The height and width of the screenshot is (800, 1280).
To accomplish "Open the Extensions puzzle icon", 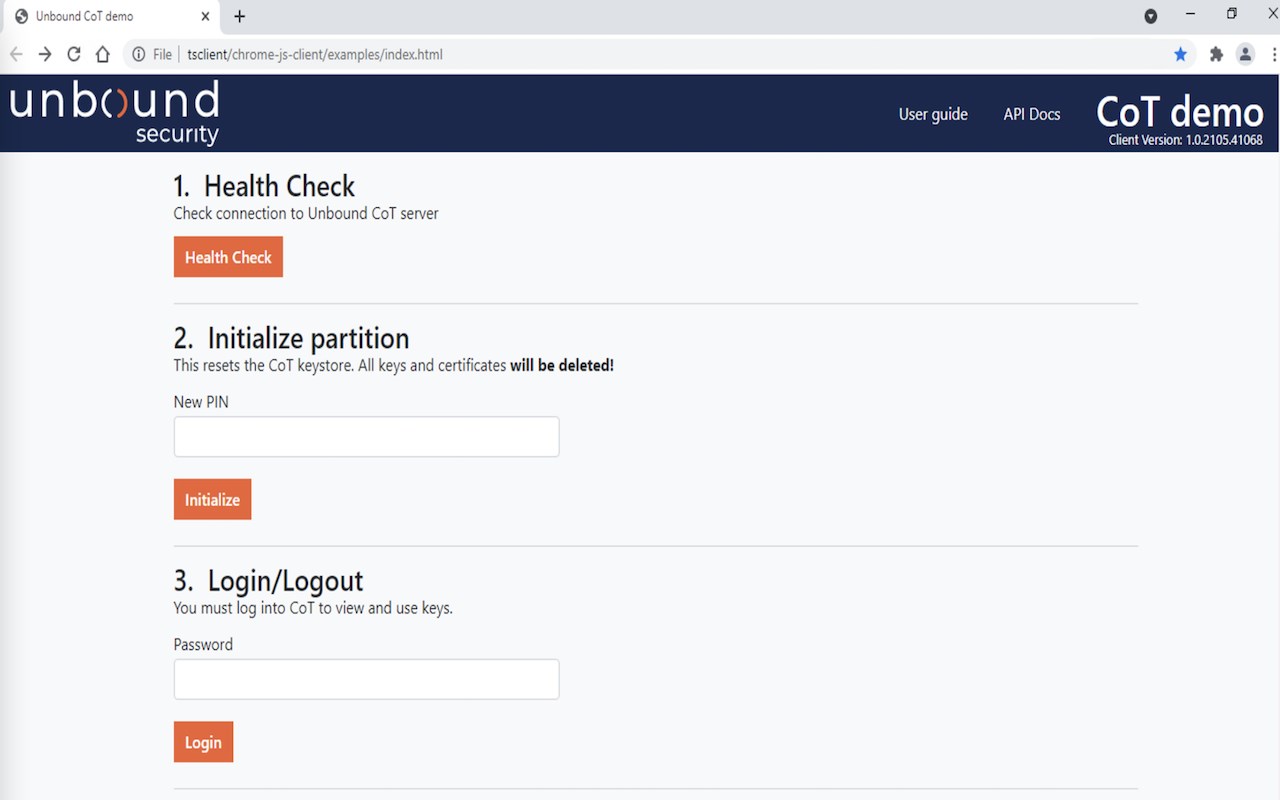I will tap(1216, 54).
